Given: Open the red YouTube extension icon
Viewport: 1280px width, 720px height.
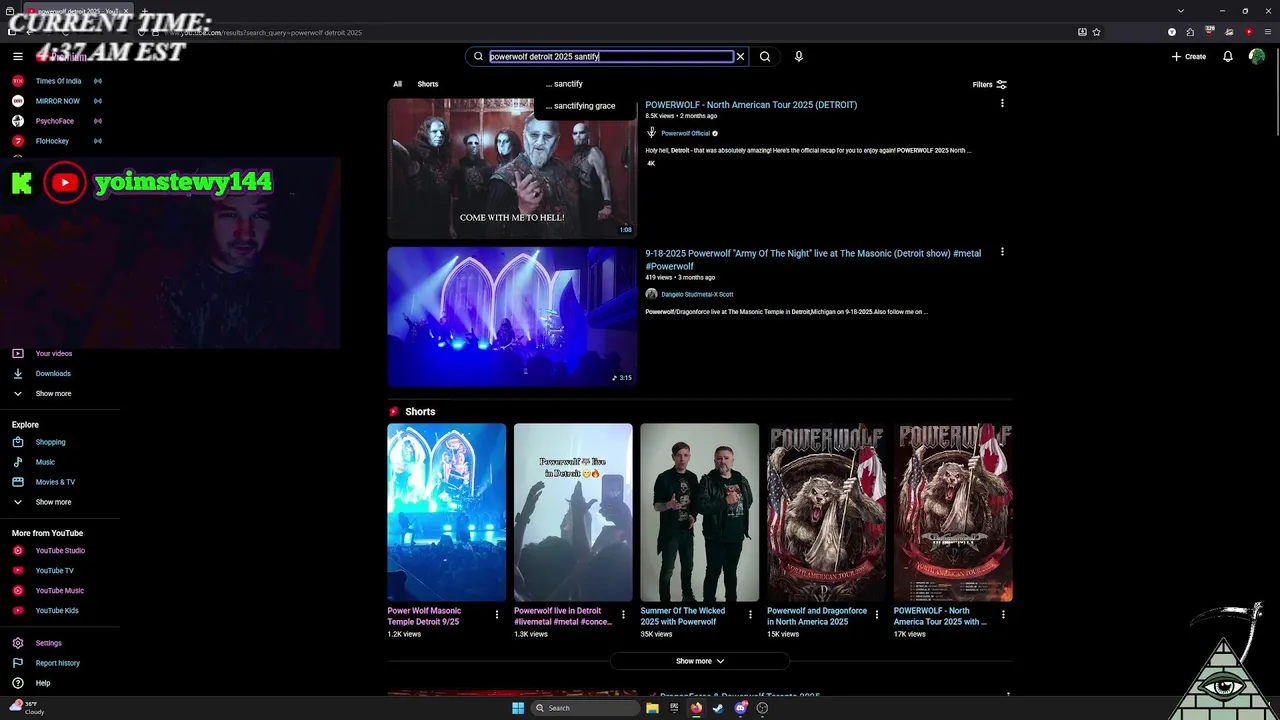Looking at the screenshot, I should click(x=1248, y=32).
